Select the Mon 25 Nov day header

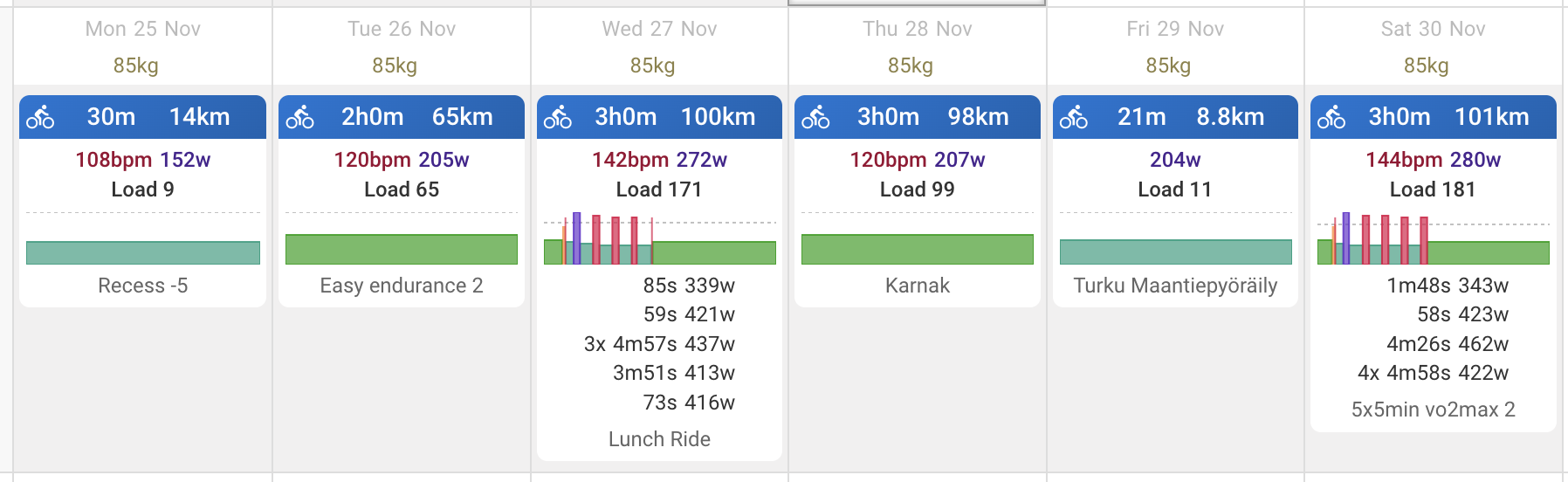pos(142,29)
